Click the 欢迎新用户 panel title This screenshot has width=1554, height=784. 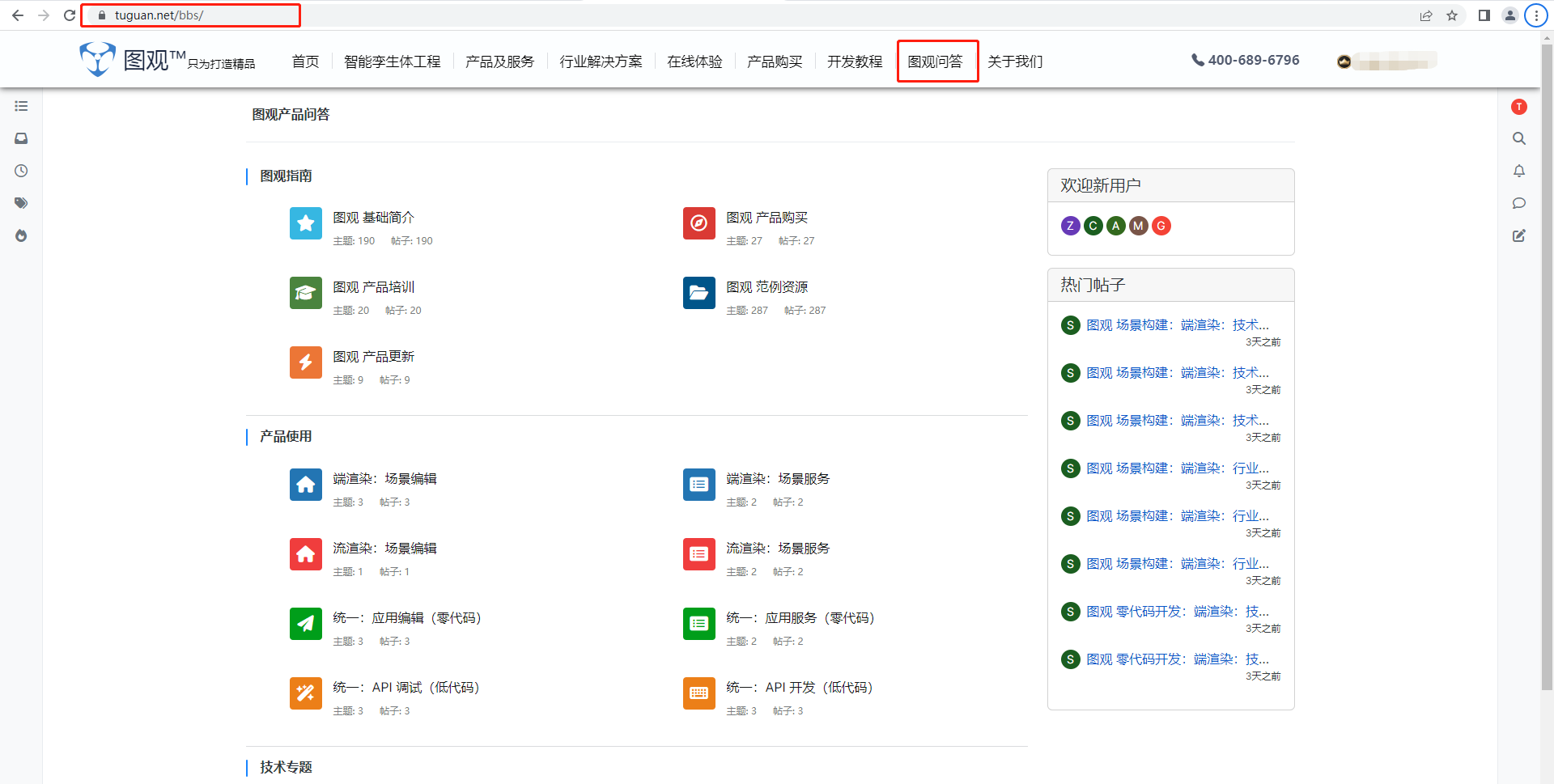(x=1101, y=185)
